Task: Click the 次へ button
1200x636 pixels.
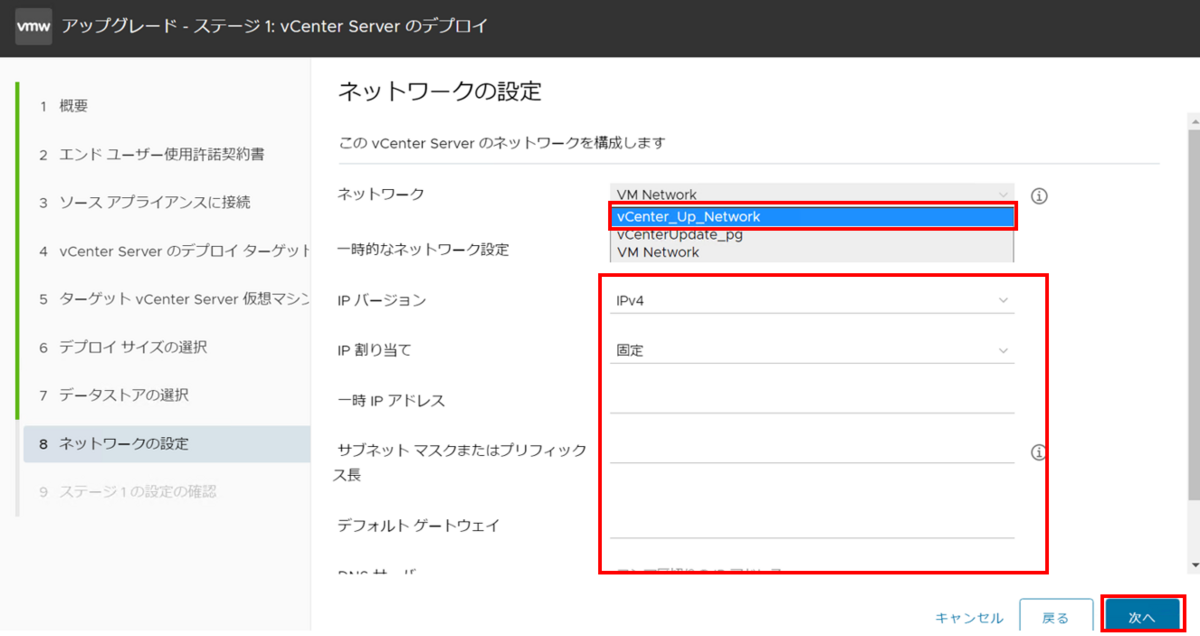Action: click(1141, 617)
